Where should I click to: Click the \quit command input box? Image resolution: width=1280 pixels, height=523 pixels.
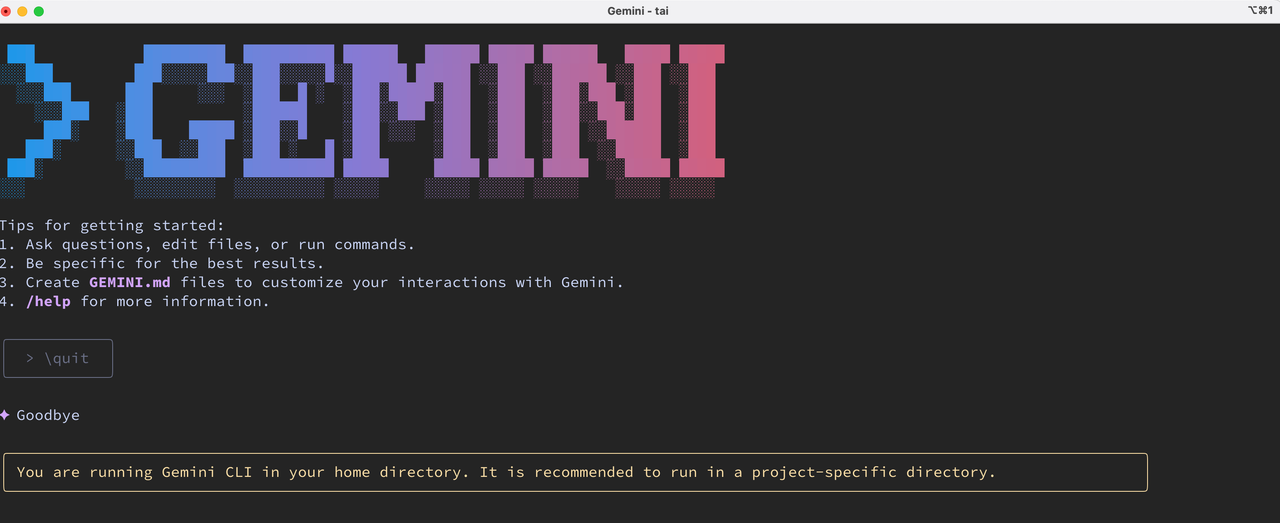click(58, 358)
